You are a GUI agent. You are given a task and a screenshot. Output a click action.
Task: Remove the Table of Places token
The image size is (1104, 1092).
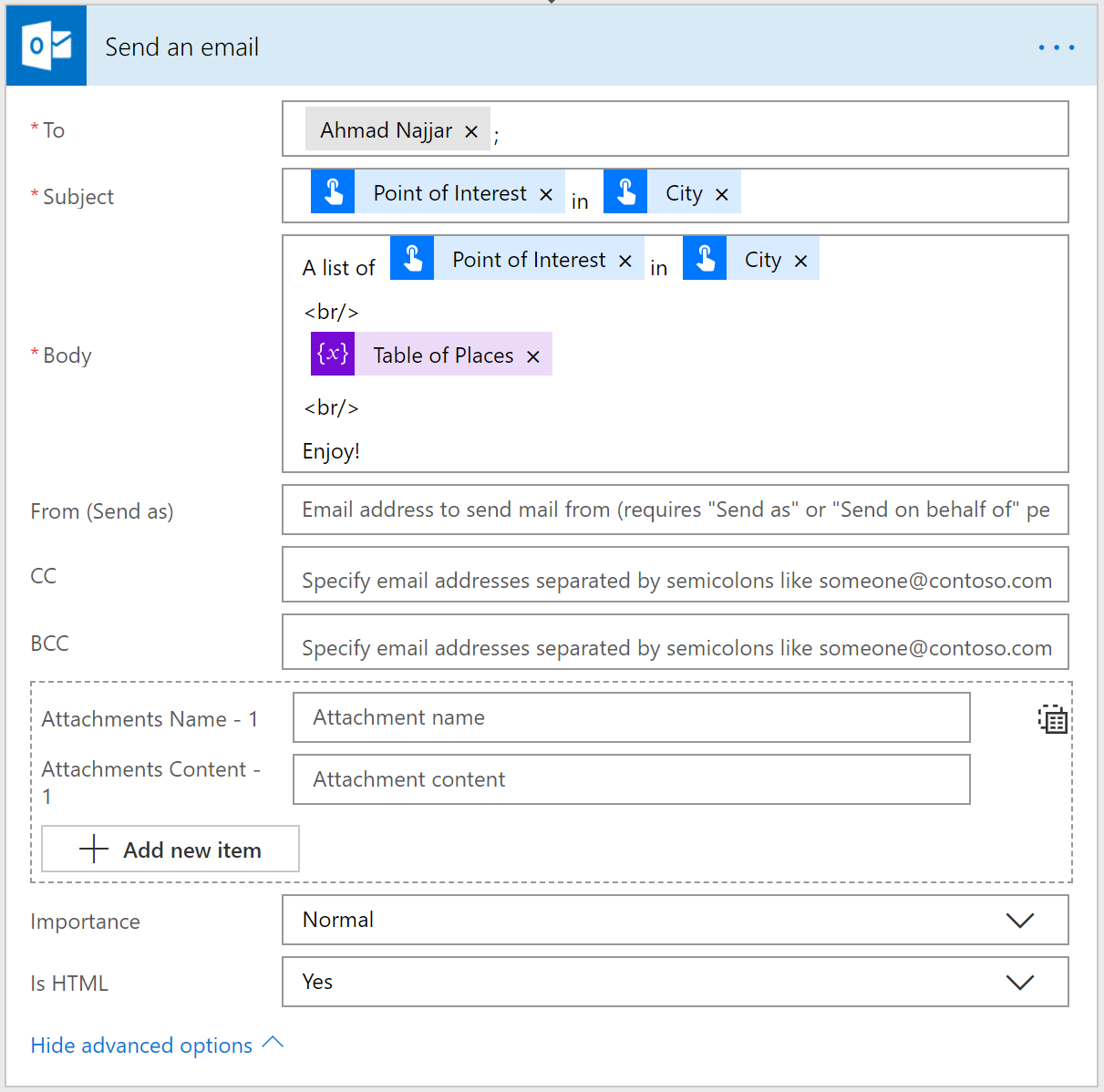click(532, 356)
